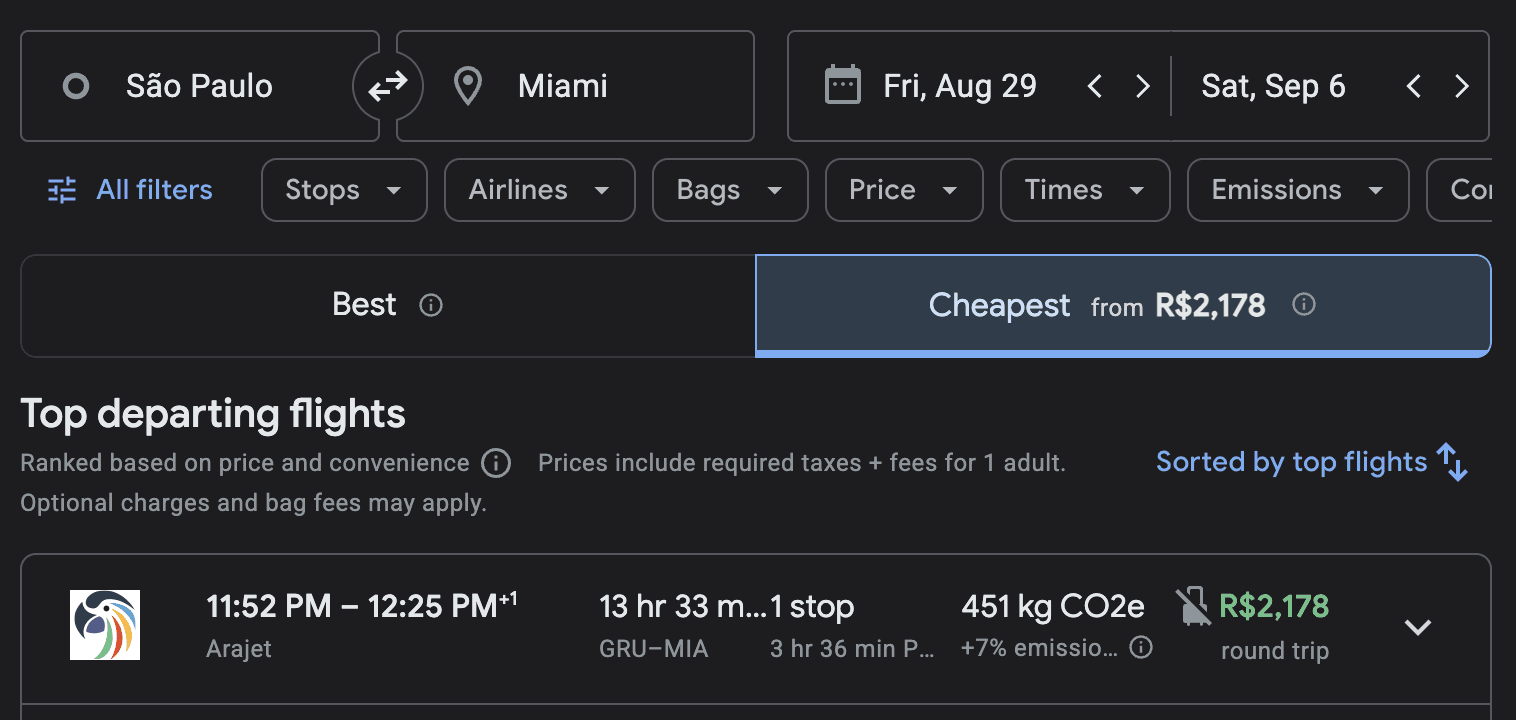Screen dimensions: 1516x720
Task: Go to next return date
Action: tap(1462, 87)
